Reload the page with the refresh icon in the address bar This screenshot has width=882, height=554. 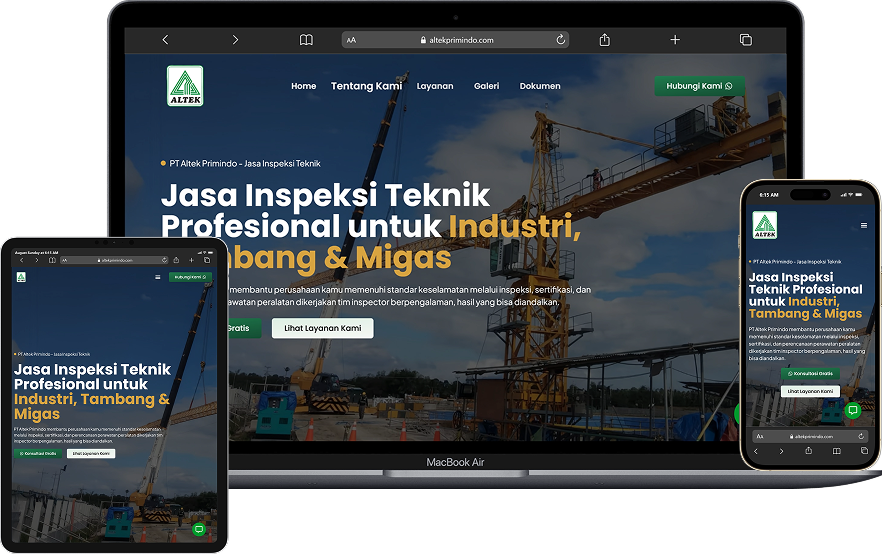pyautogui.click(x=560, y=40)
